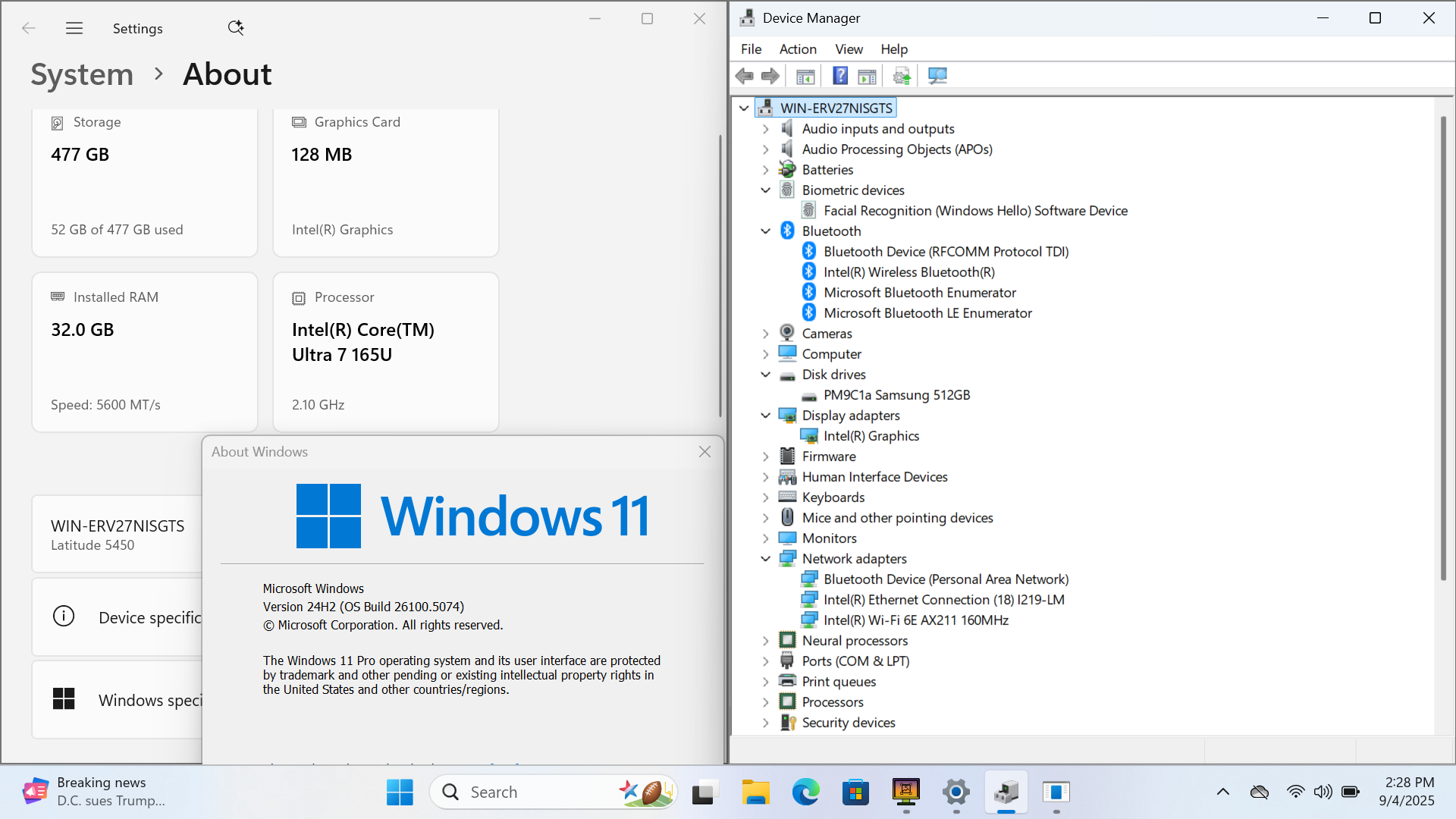1456x819 pixels.
Task: Click Scan for hardware changes monitor icon
Action: (x=937, y=76)
